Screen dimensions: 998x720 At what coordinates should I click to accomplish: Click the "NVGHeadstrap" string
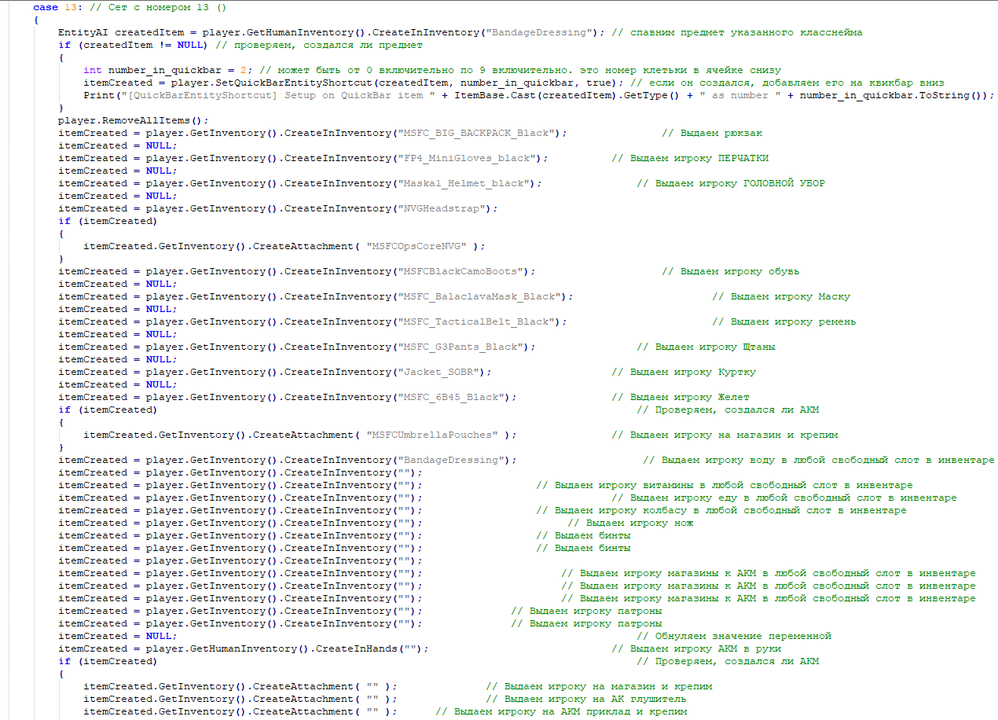pyautogui.click(x=442, y=208)
